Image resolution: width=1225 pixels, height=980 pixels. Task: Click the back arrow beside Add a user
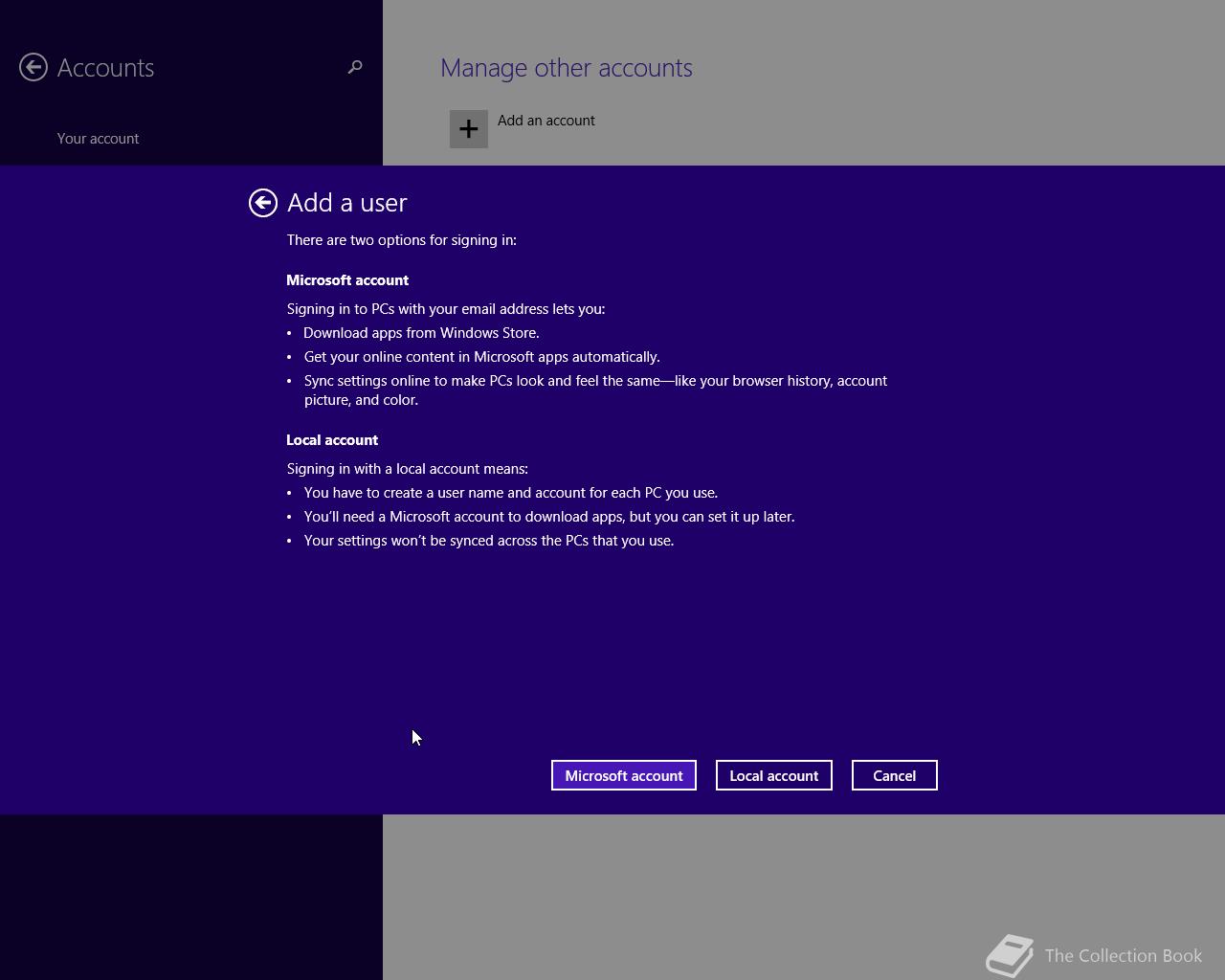coord(263,203)
